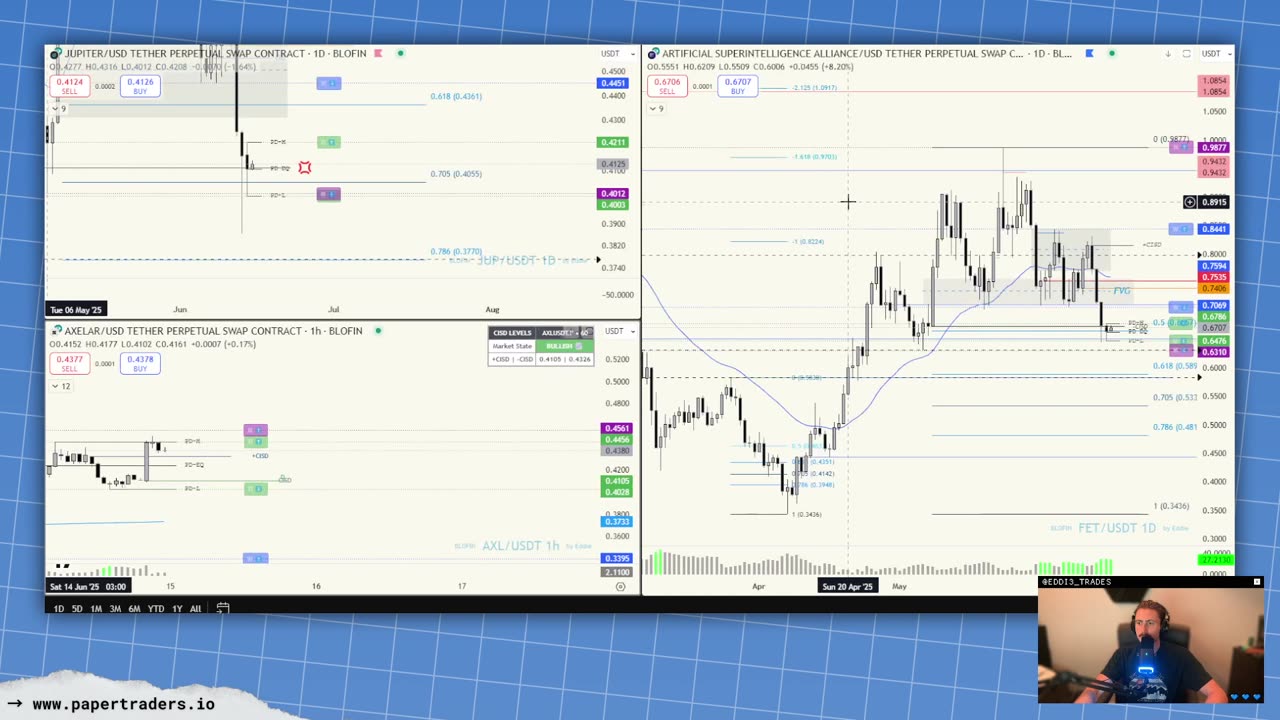Open the go-to-date calendar icon
This screenshot has height=720, width=1280.
click(x=222, y=608)
